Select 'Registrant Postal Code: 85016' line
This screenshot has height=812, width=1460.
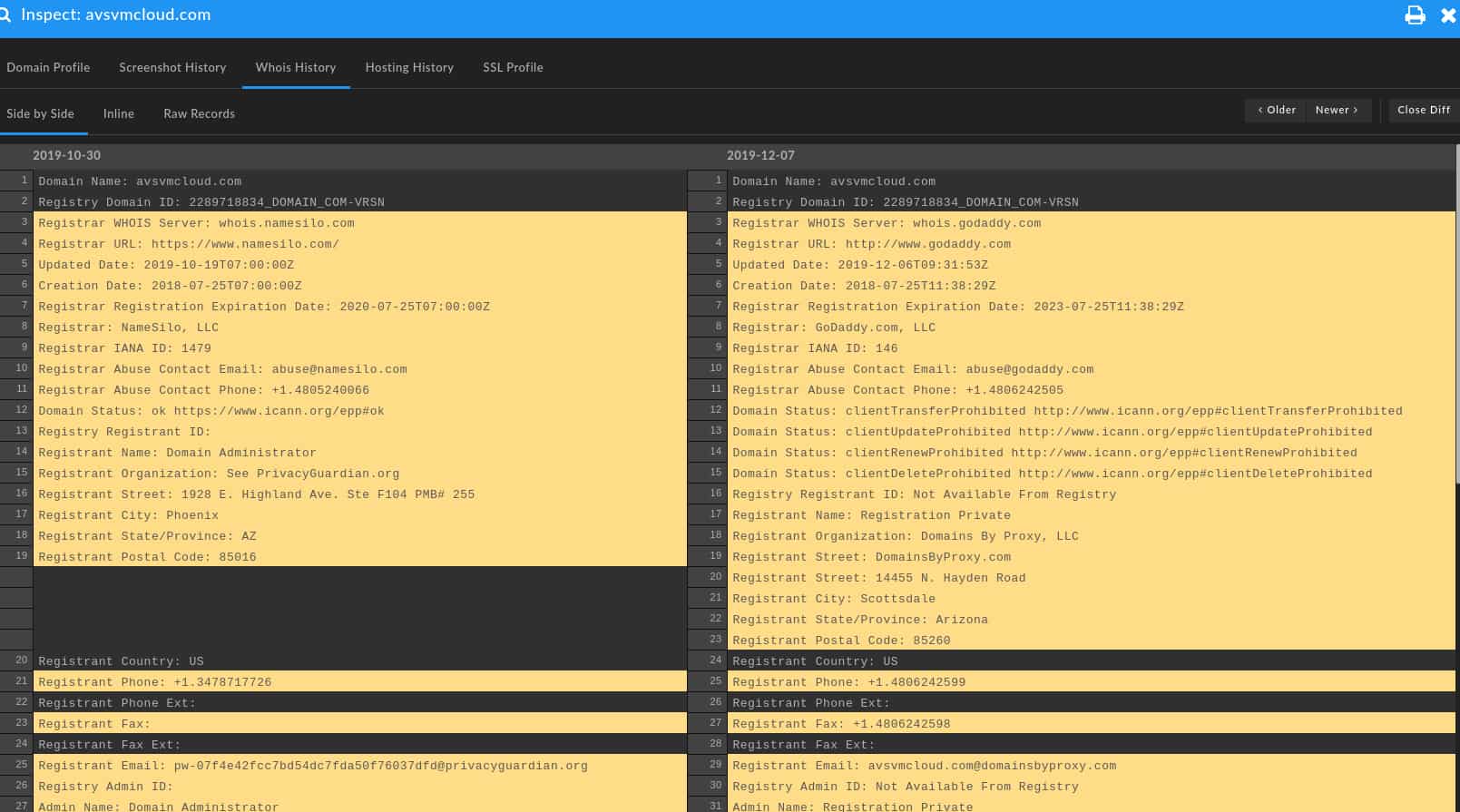point(360,556)
